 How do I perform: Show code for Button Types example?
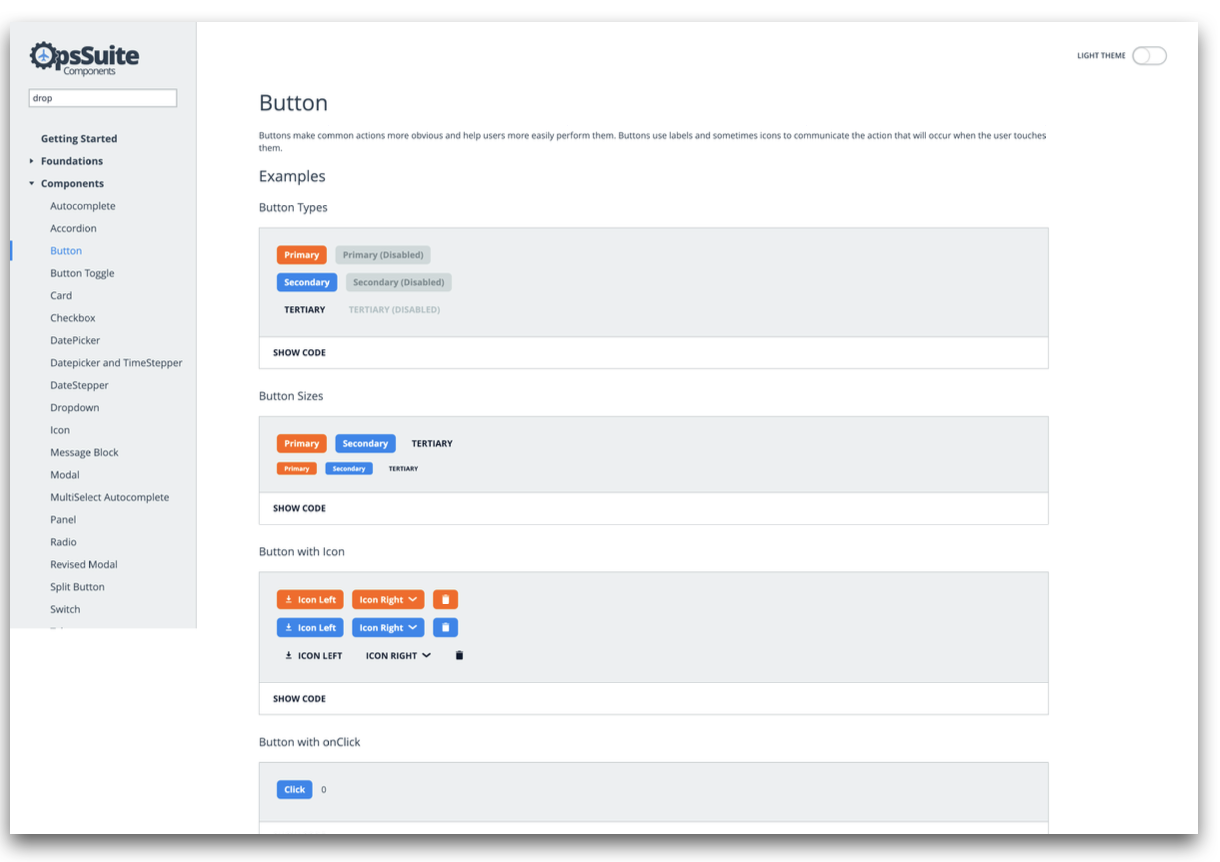(x=299, y=353)
